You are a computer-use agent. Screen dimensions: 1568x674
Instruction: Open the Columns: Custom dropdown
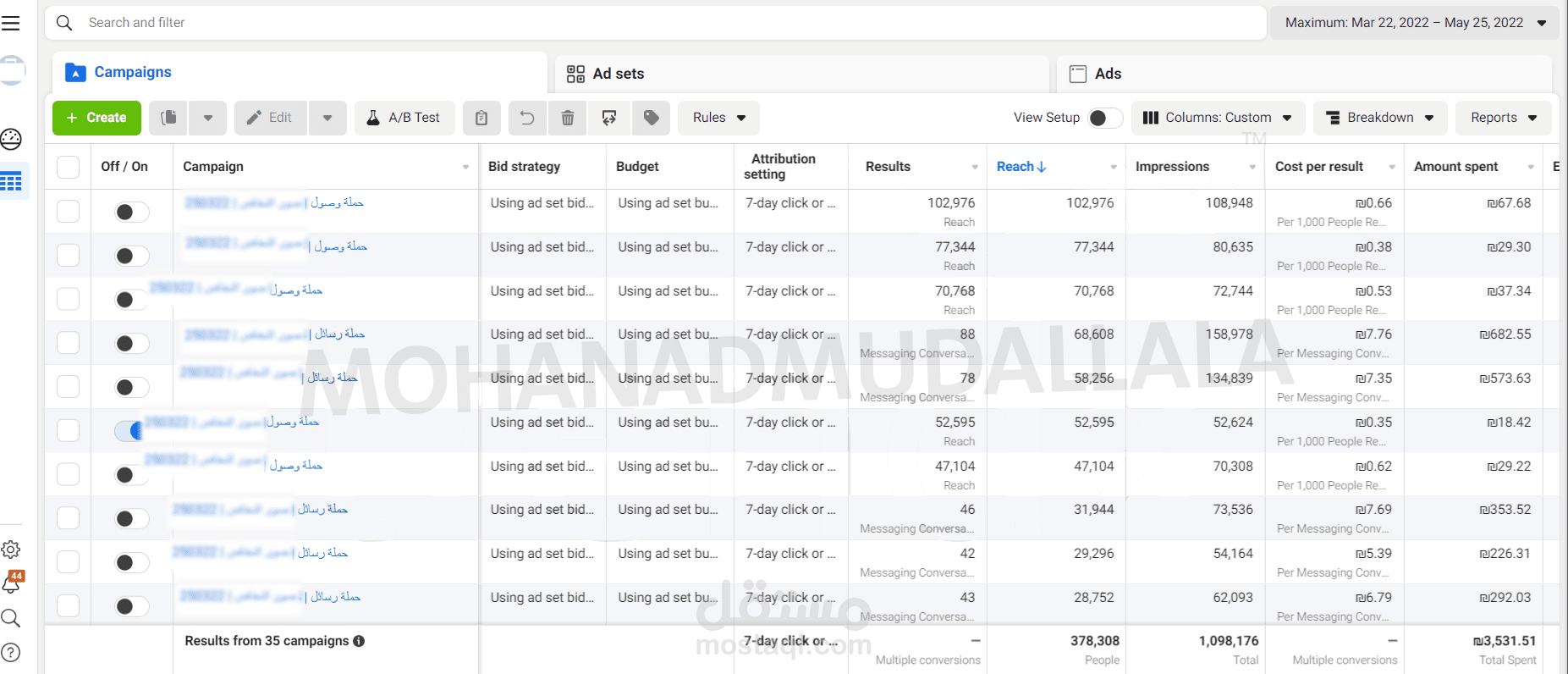(1217, 118)
